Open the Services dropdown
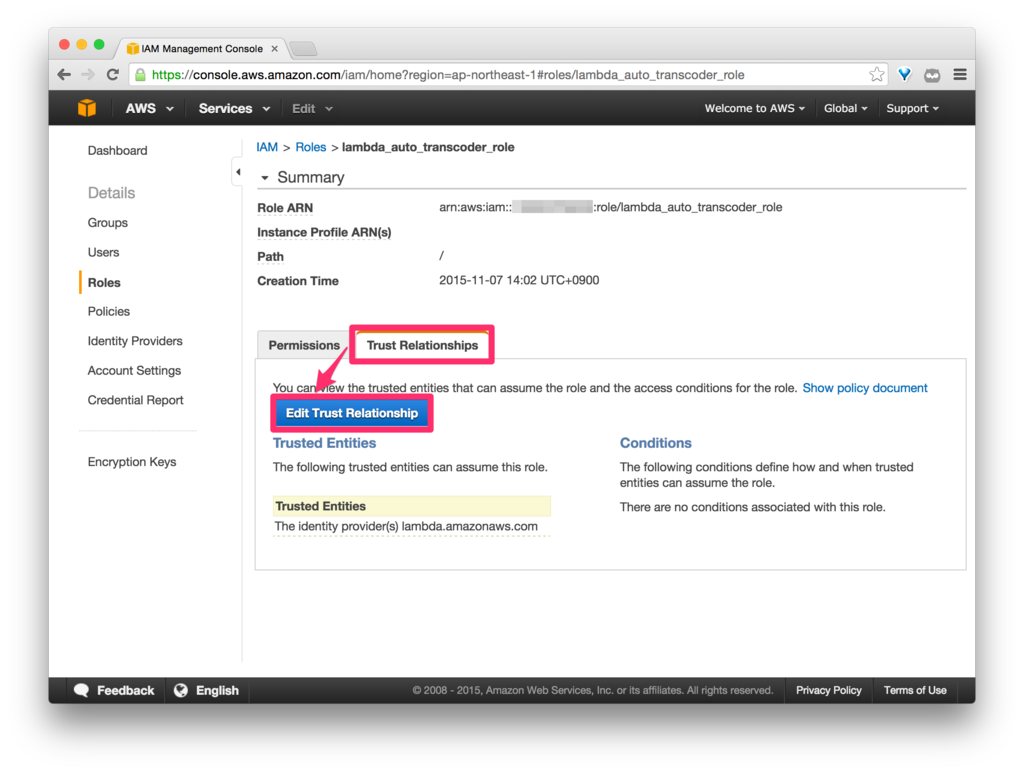1024x773 pixels. click(x=234, y=108)
